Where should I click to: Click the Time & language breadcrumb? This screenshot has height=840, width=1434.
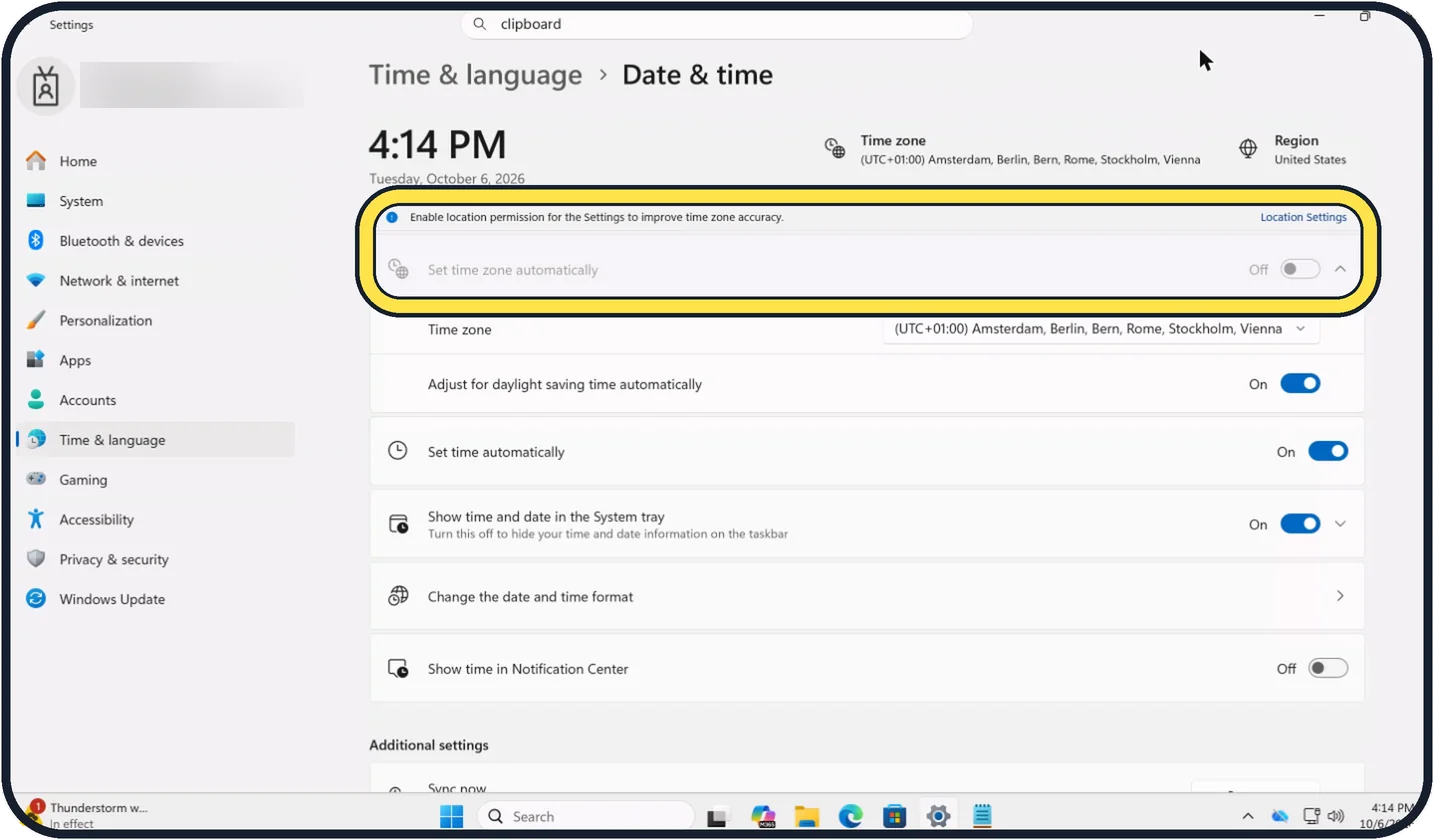pos(475,75)
